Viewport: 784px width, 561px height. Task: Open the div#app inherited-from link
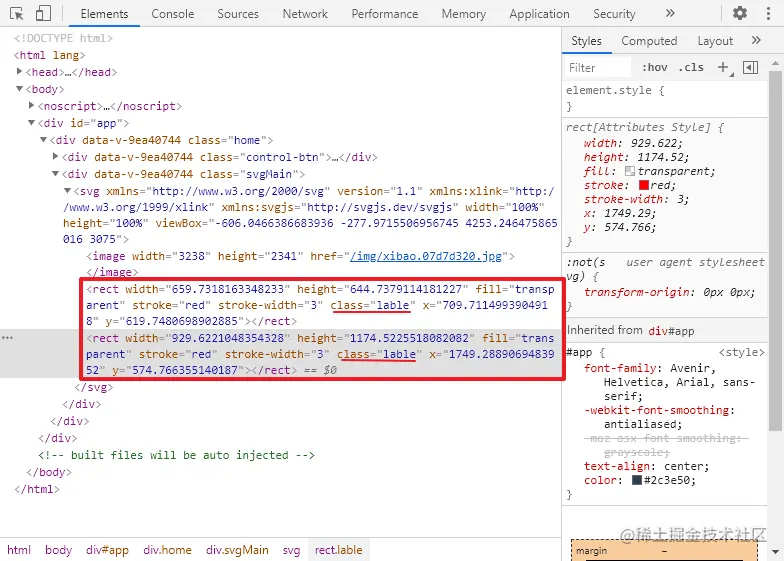coord(672,331)
